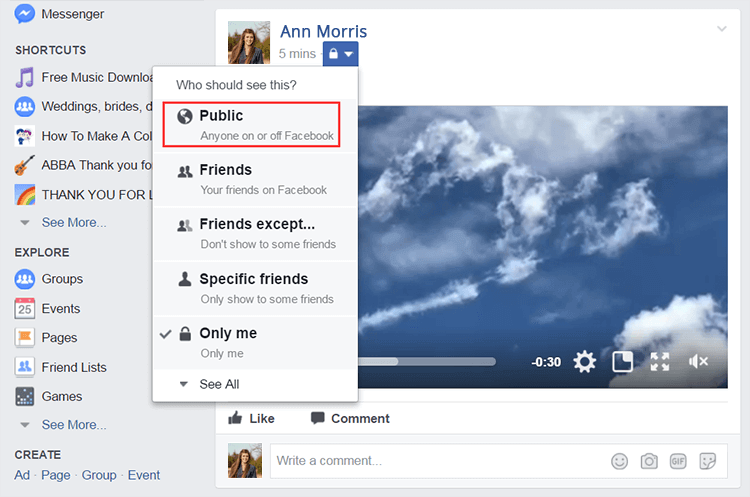The height and width of the screenshot is (497, 750).
Task: Click the Groups text entry
Action: (62, 279)
